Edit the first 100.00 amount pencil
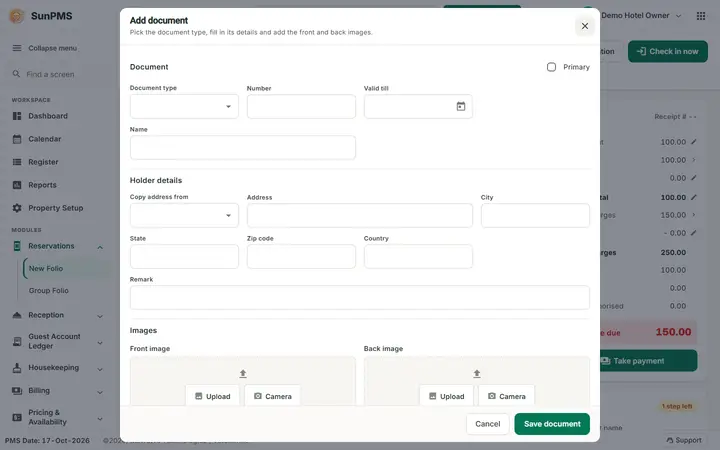The height and width of the screenshot is (450, 720). click(x=694, y=142)
